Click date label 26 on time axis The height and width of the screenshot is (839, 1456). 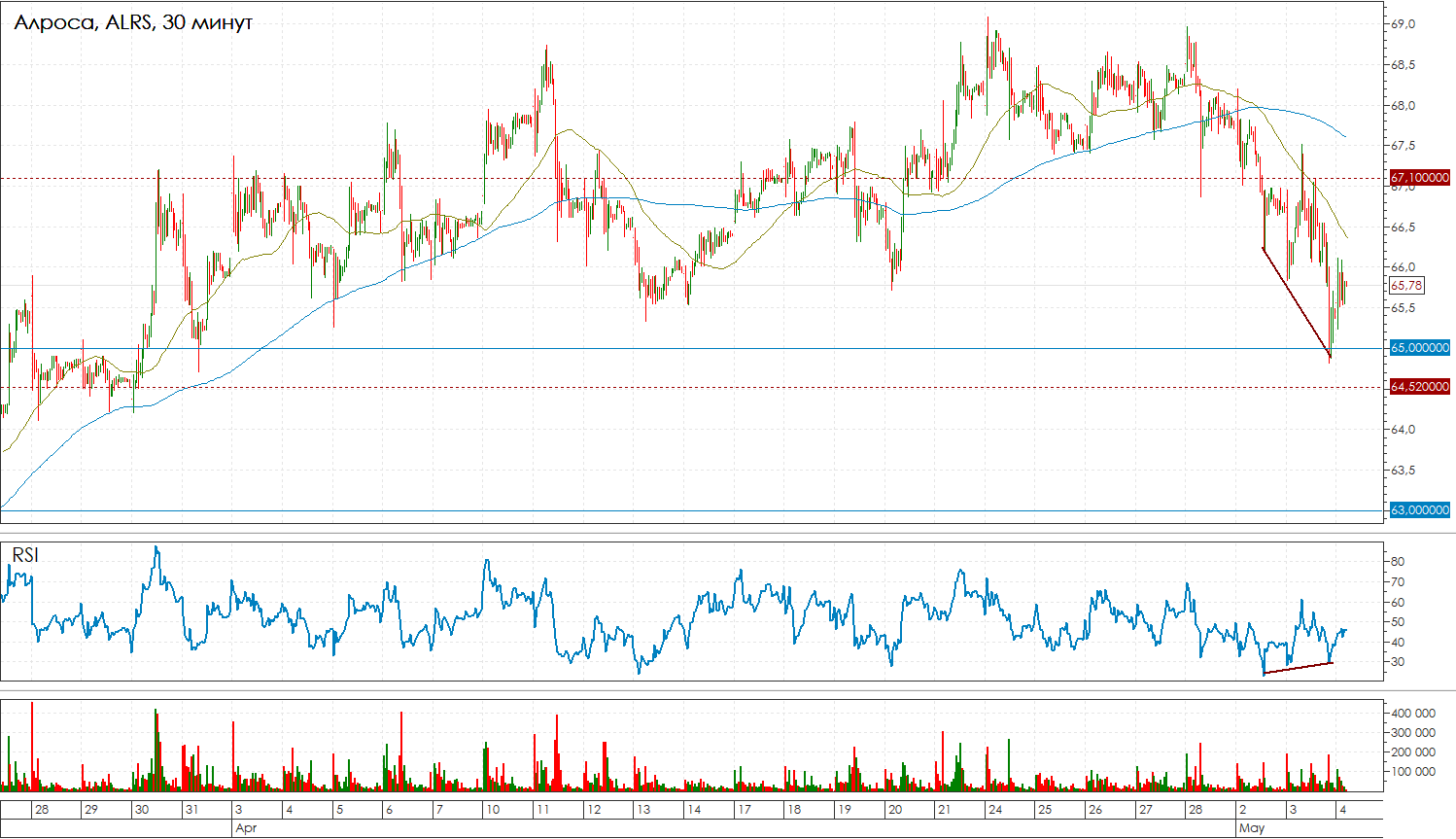tap(1095, 809)
